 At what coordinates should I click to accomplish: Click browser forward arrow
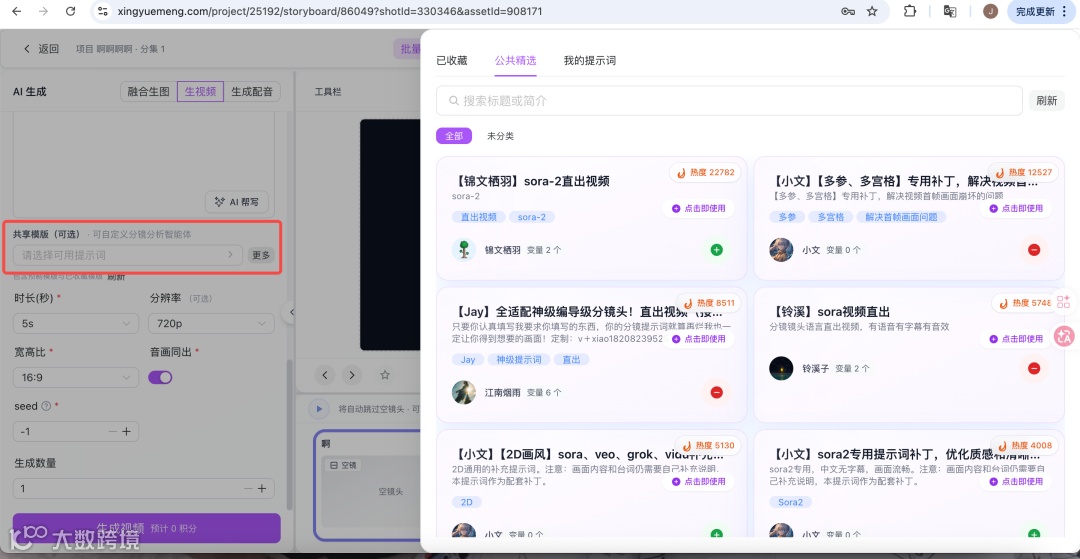(43, 11)
